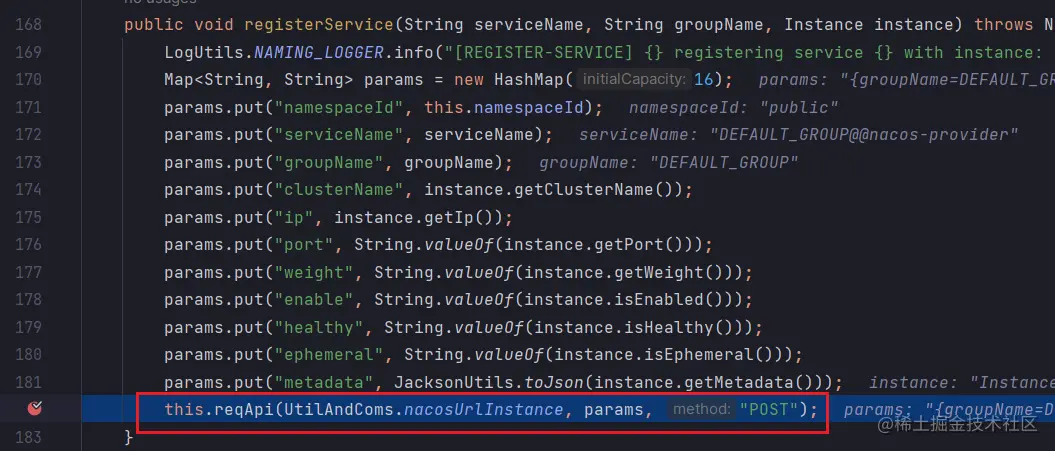Click the nacosUrlInstance constant
The height and width of the screenshot is (451, 1055).
point(483,409)
